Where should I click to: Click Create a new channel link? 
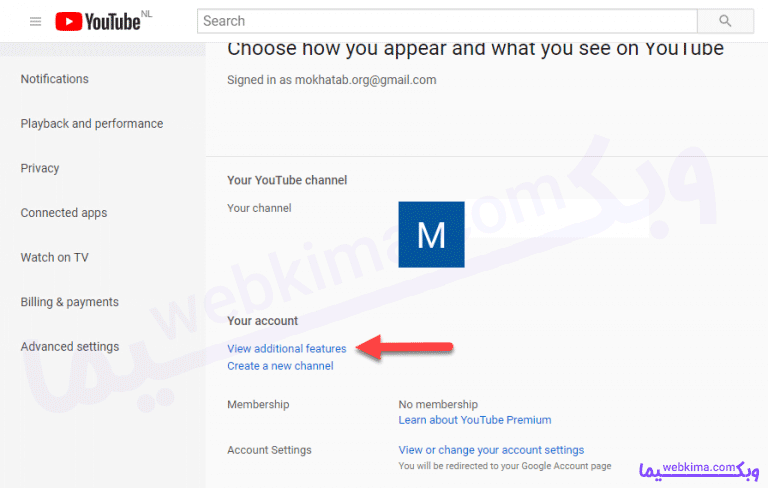280,366
